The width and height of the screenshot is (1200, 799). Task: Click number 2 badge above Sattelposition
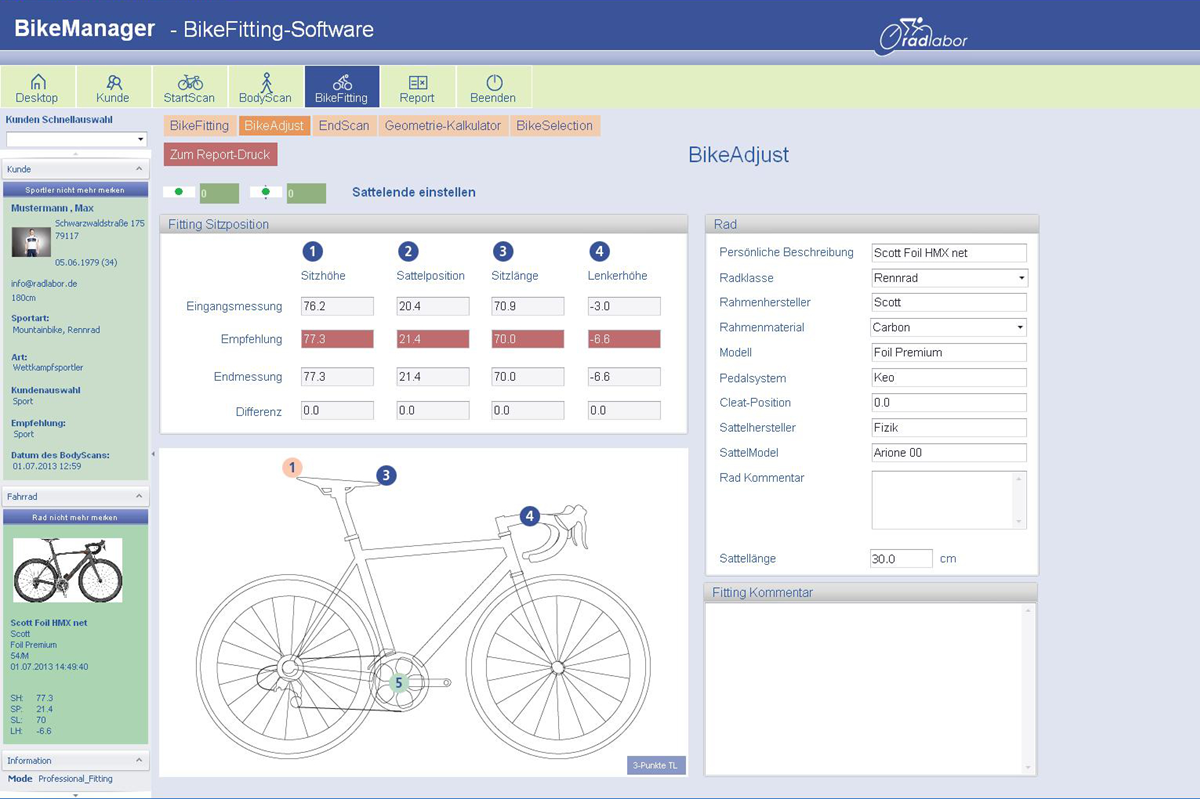[407, 251]
